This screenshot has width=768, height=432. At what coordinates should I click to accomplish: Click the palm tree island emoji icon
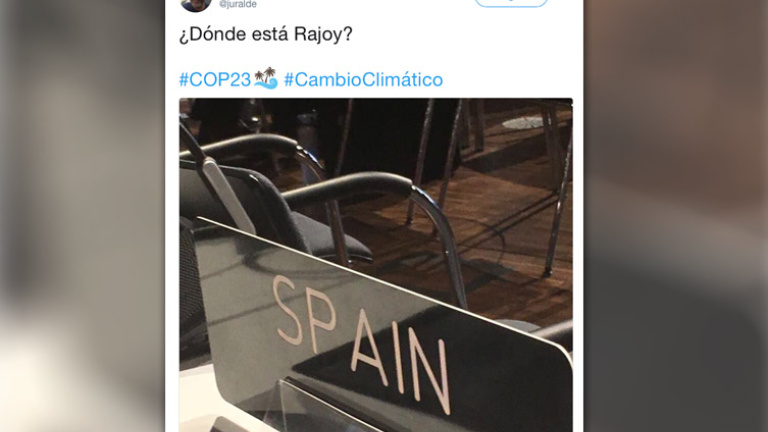pyautogui.click(x=266, y=78)
